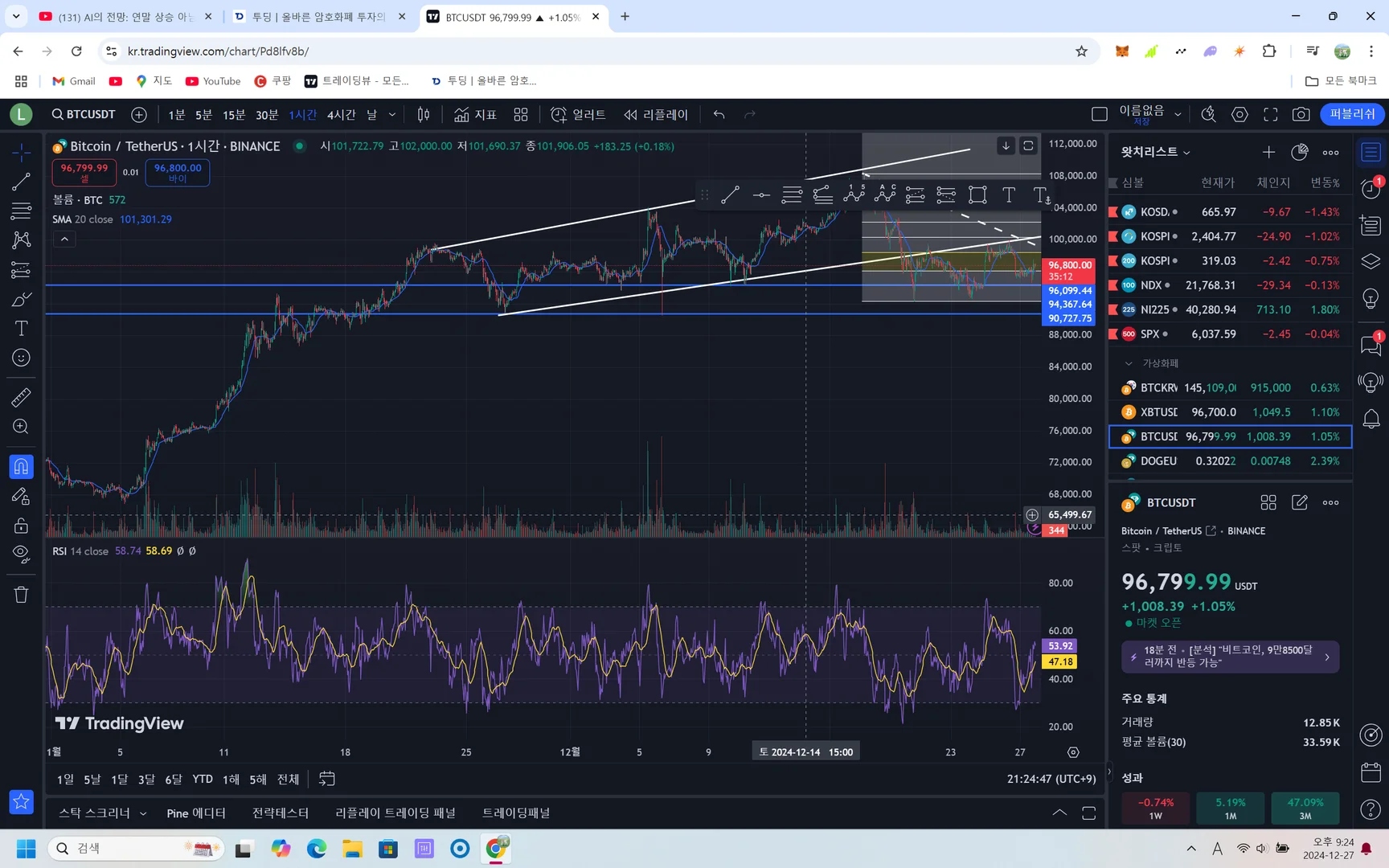The height and width of the screenshot is (868, 1389).
Task: Open the 전략테스터 tab
Action: tap(281, 813)
